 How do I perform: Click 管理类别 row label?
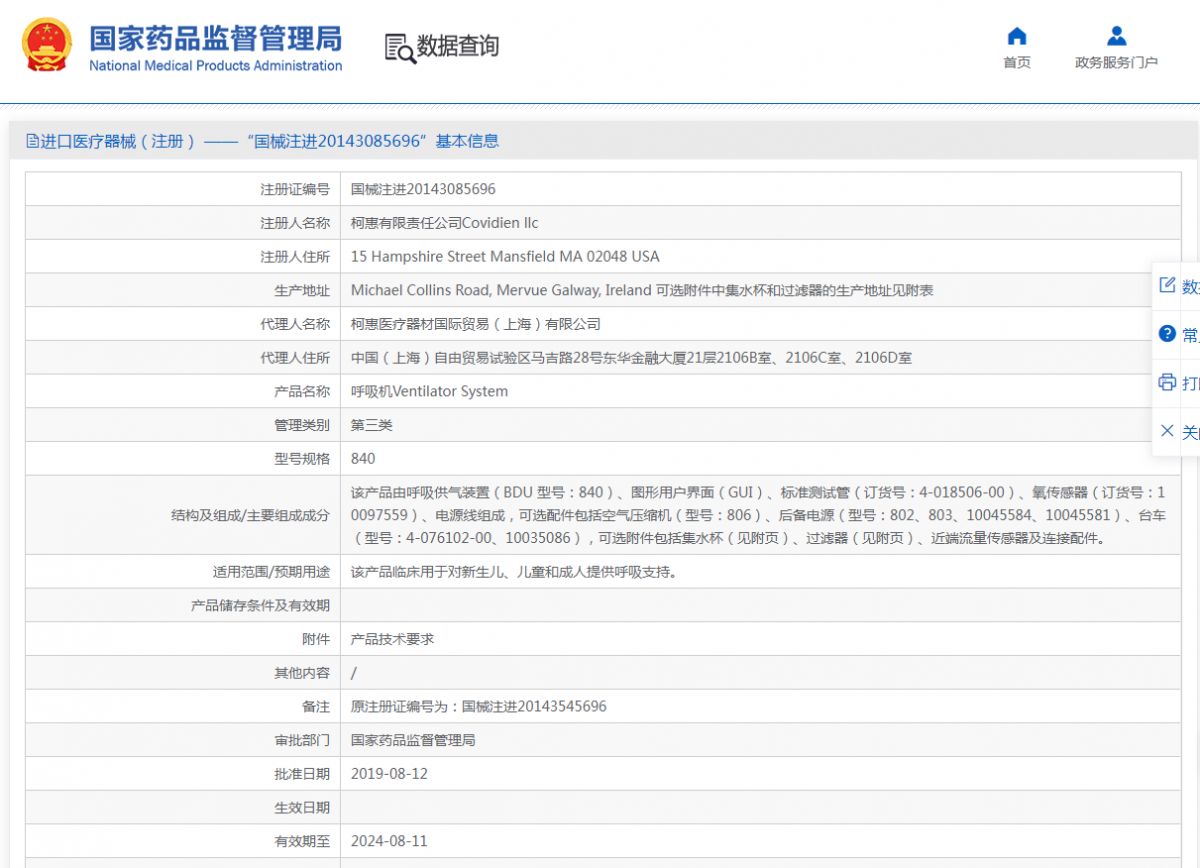pos(302,425)
